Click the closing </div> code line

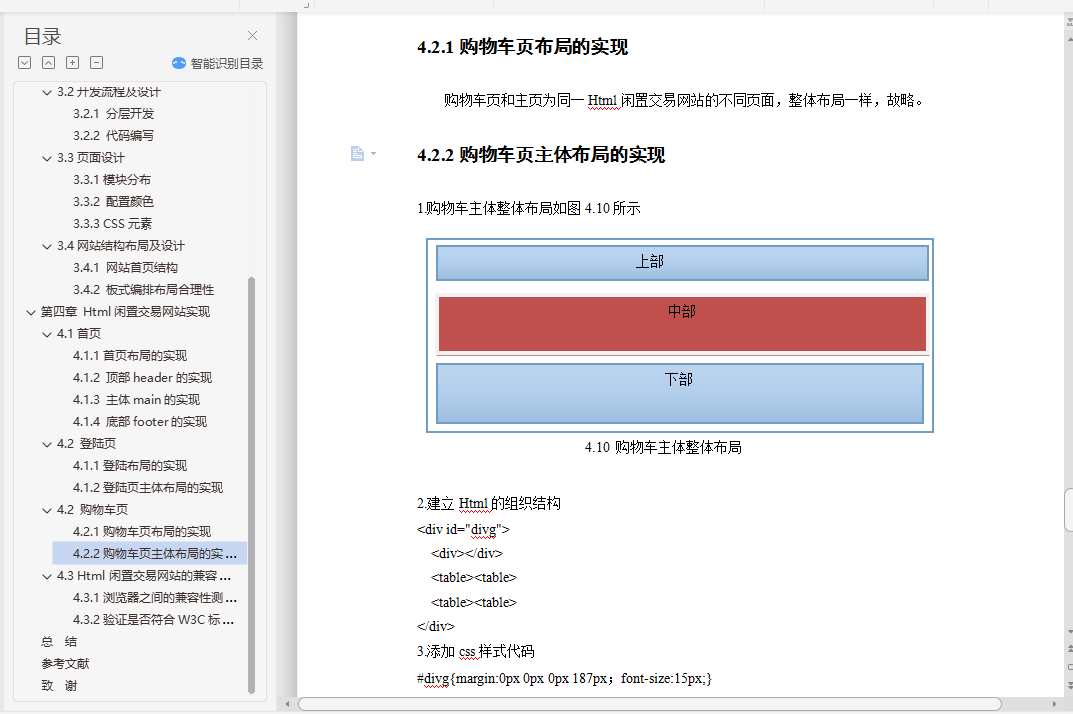435,626
